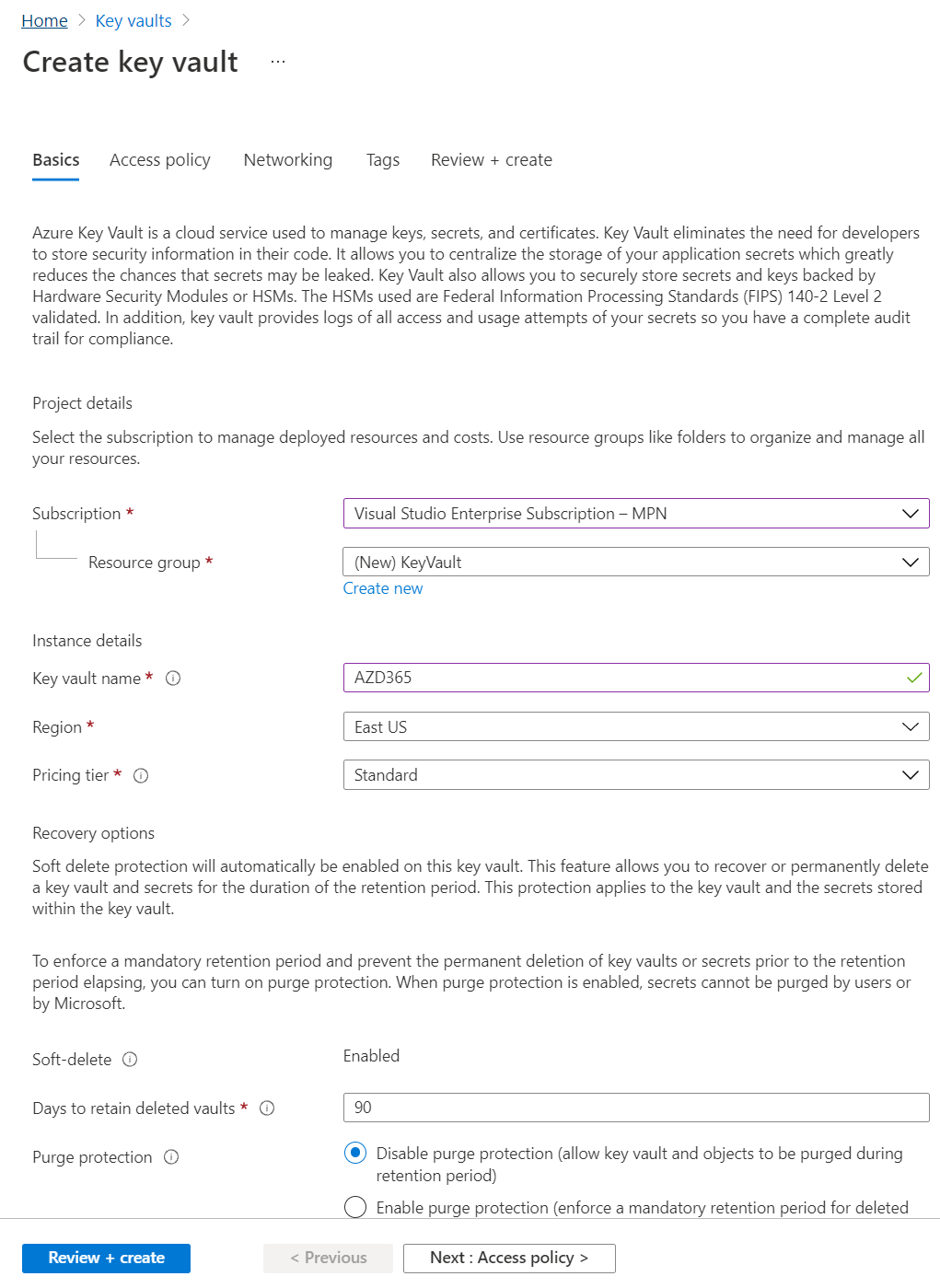Click the Review + create button
940x1288 pixels.
106,1258
